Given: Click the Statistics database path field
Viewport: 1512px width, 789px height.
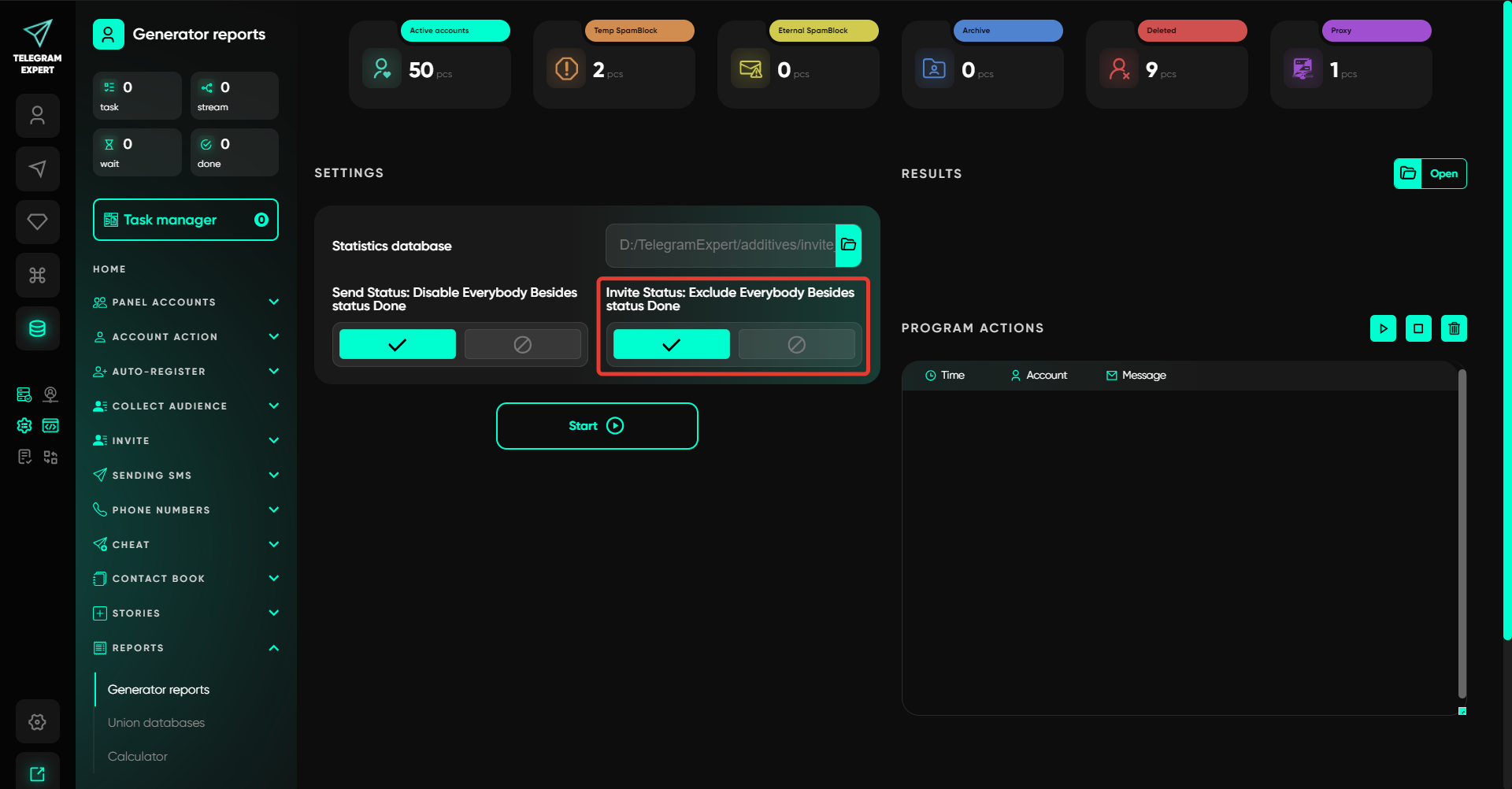Looking at the screenshot, I should tap(721, 245).
